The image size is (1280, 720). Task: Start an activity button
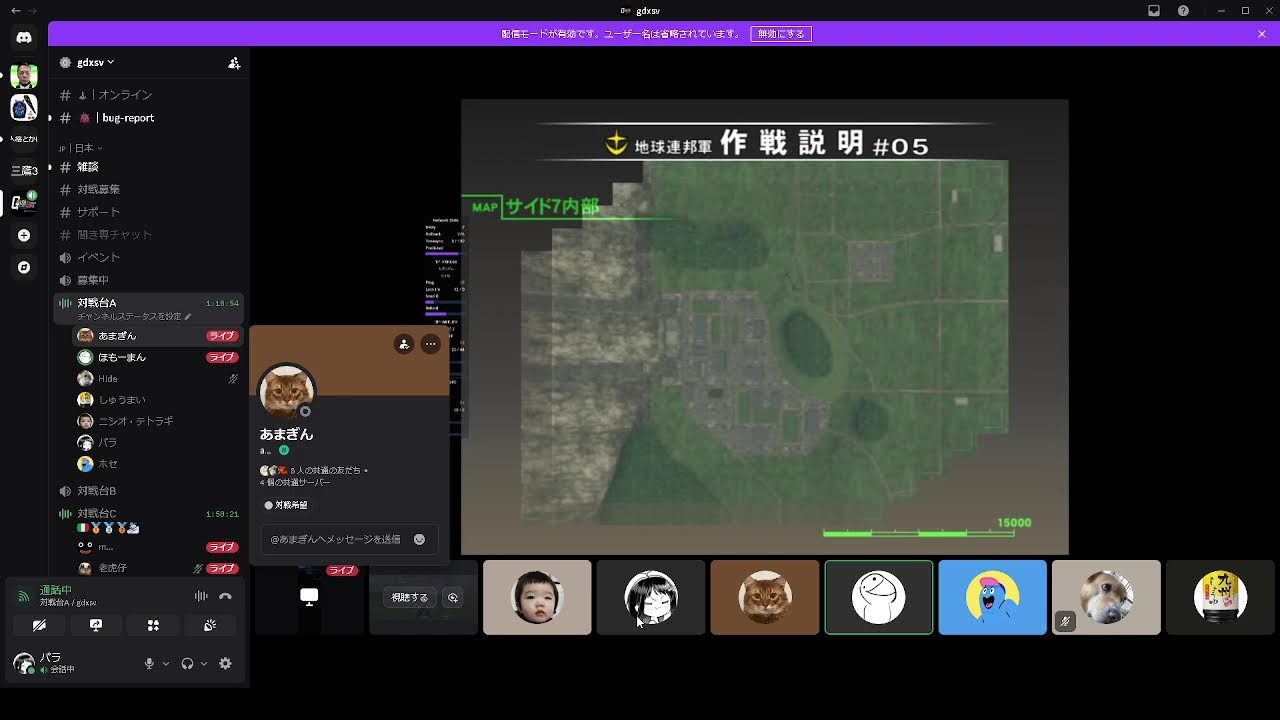tap(153, 625)
